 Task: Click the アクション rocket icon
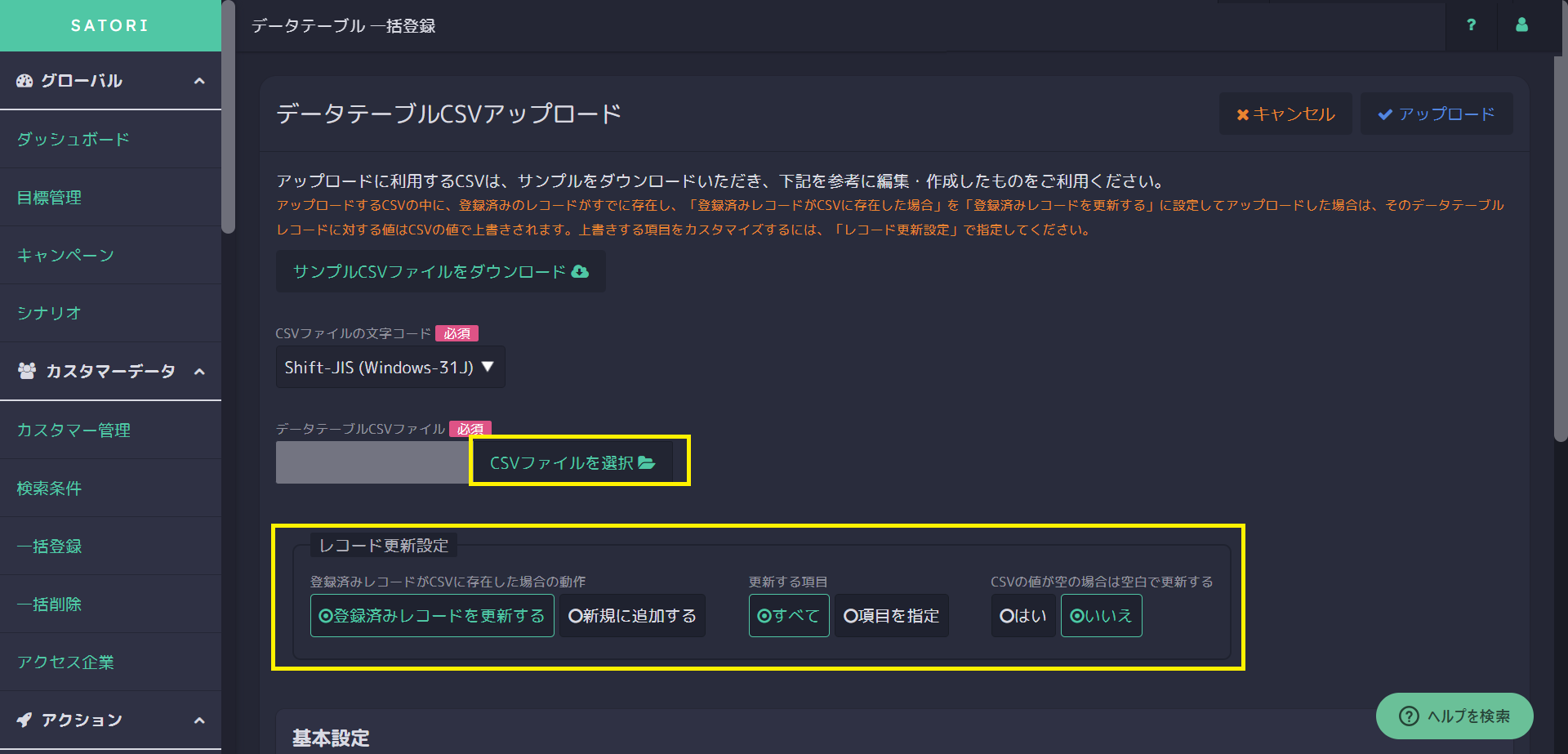(24, 720)
